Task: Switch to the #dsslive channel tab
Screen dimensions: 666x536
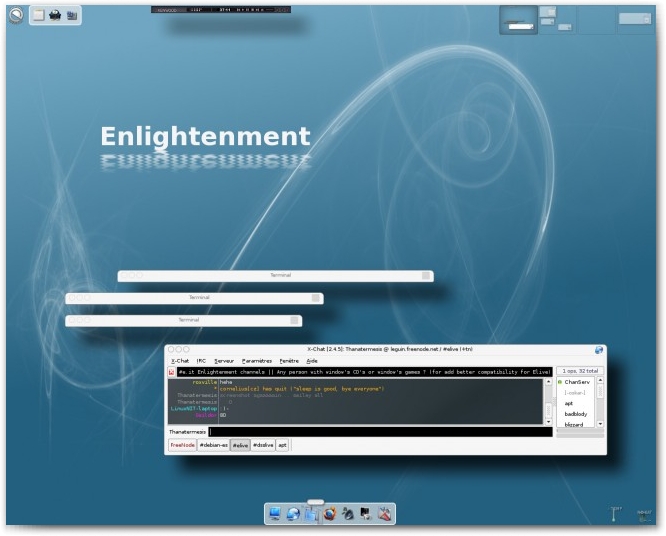Action: [x=263, y=445]
